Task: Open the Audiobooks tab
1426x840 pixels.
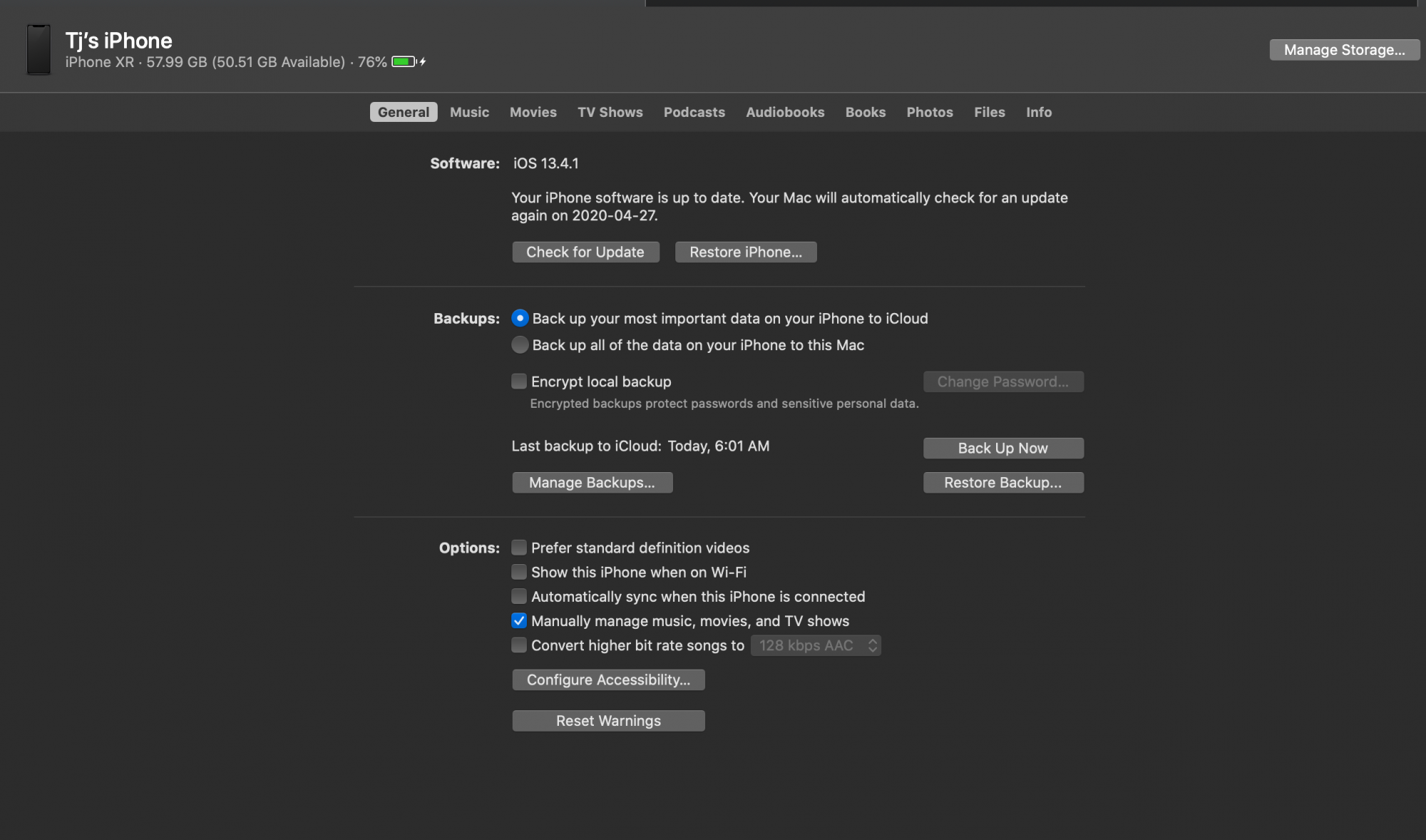Action: pyautogui.click(x=785, y=112)
